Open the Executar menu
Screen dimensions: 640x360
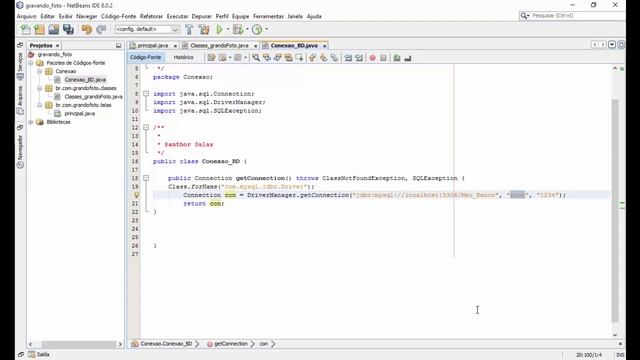(x=177, y=16)
